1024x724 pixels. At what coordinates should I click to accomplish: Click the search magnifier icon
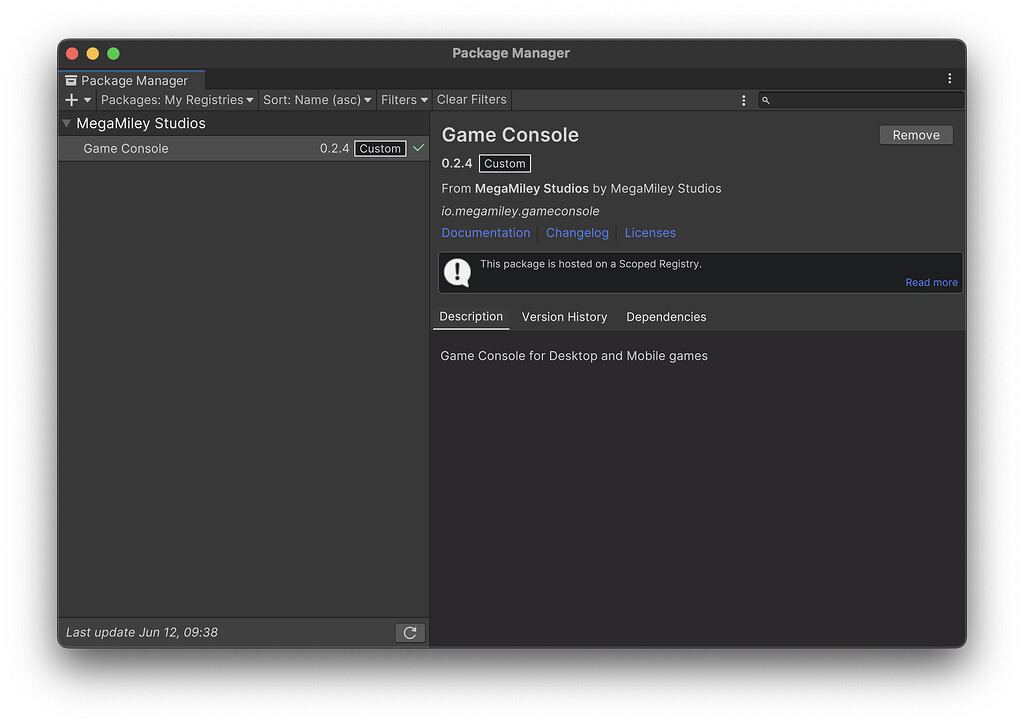click(x=766, y=100)
